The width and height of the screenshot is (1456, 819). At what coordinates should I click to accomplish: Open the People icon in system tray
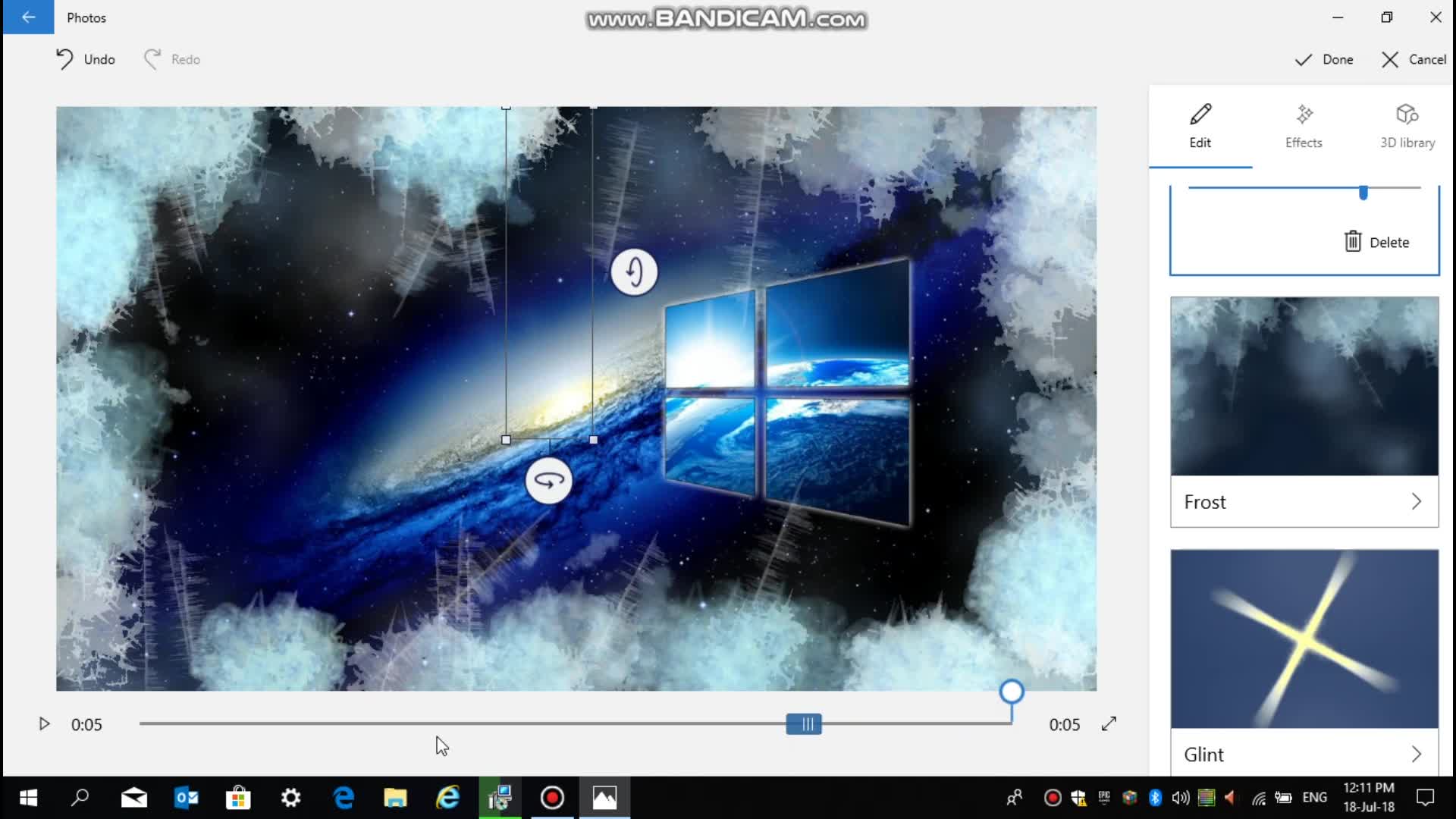[1014, 798]
